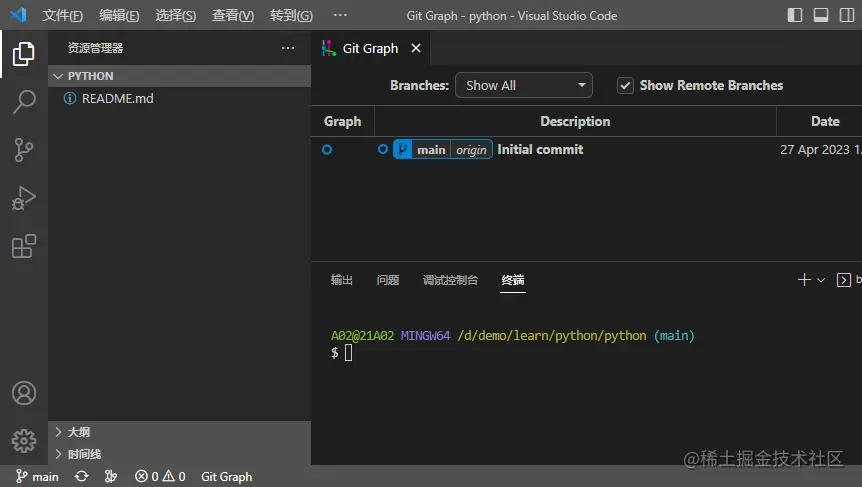Open the Branches Show All dropdown
This screenshot has height=487, width=862.
pyautogui.click(x=524, y=85)
